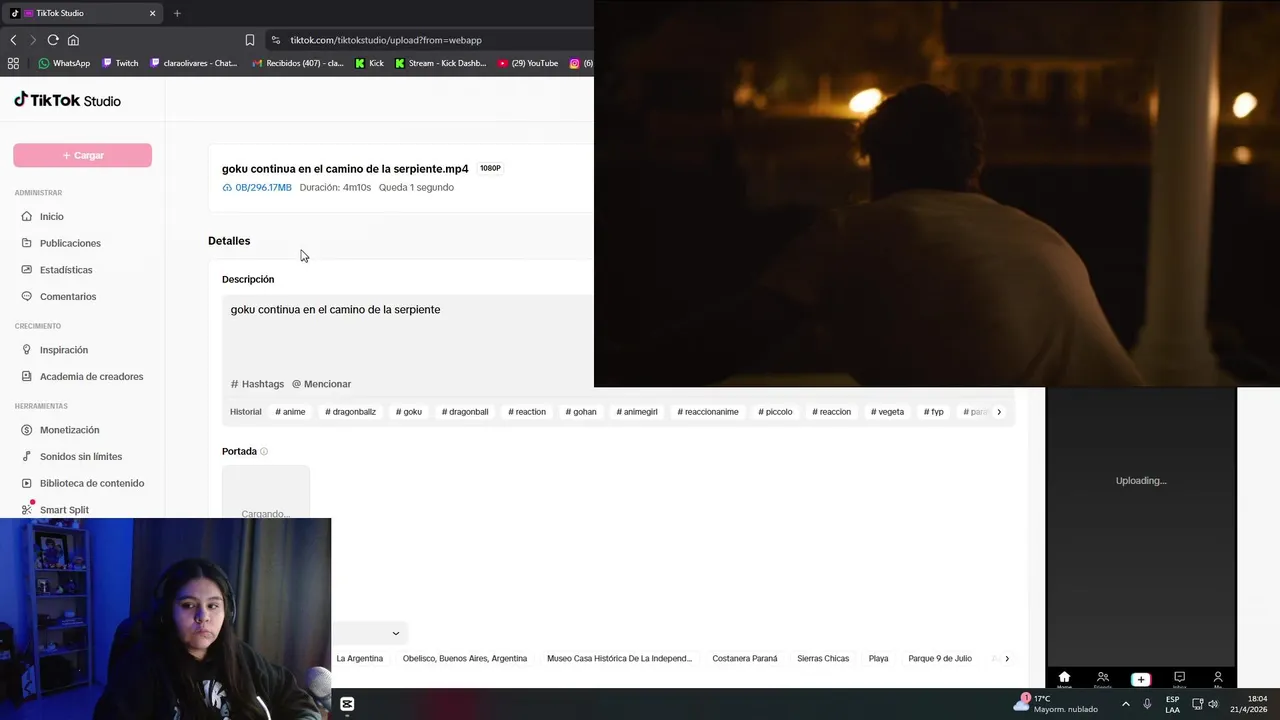Add the #fyp hashtag

933,412
